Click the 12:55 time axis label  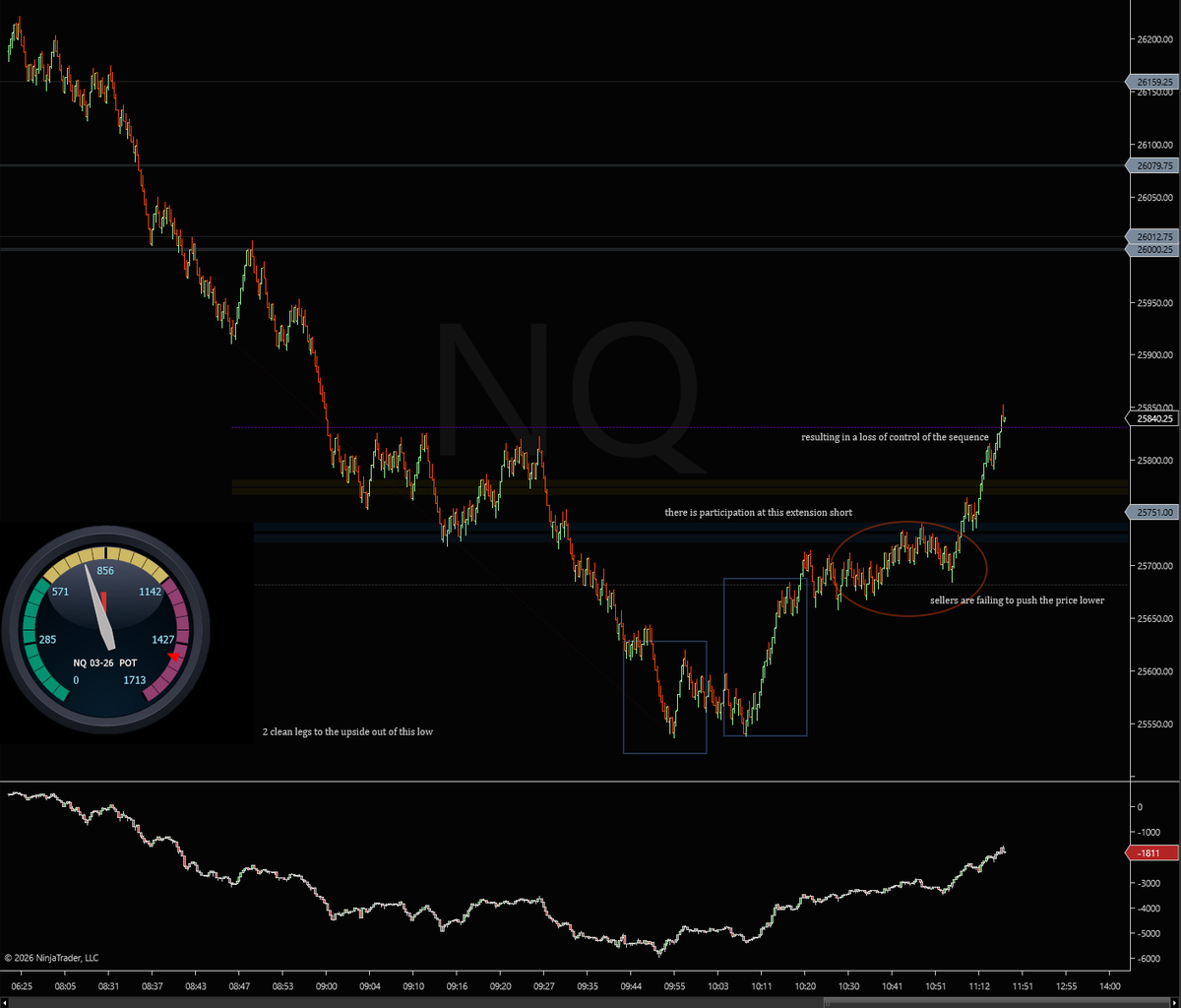[x=1066, y=985]
